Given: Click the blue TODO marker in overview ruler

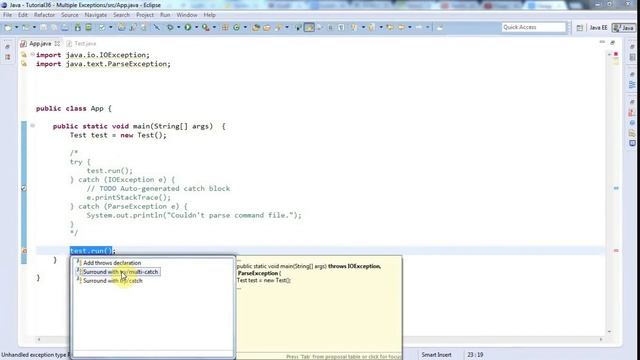Looking at the screenshot, I should 616,188.
